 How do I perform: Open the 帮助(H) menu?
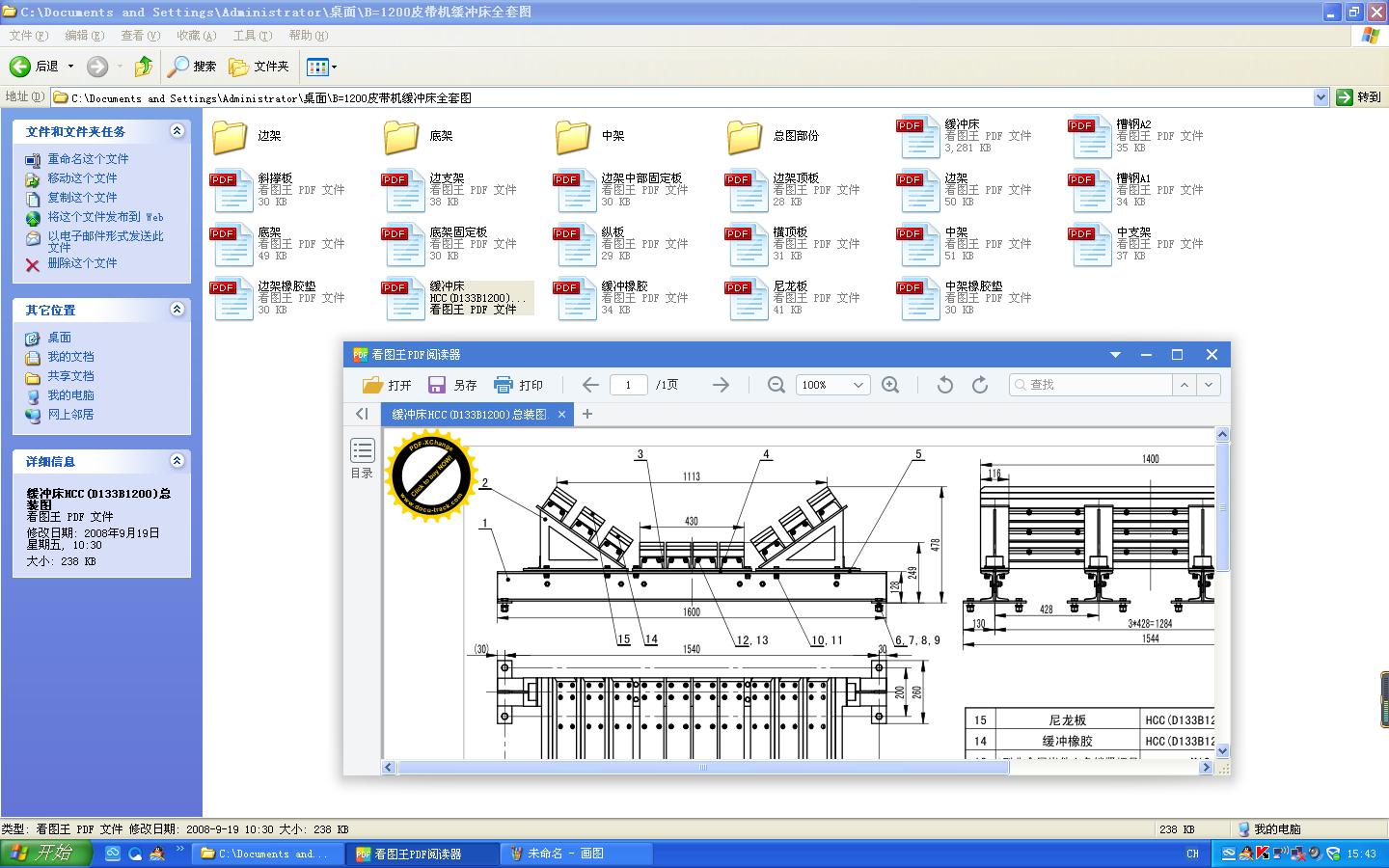coord(308,36)
